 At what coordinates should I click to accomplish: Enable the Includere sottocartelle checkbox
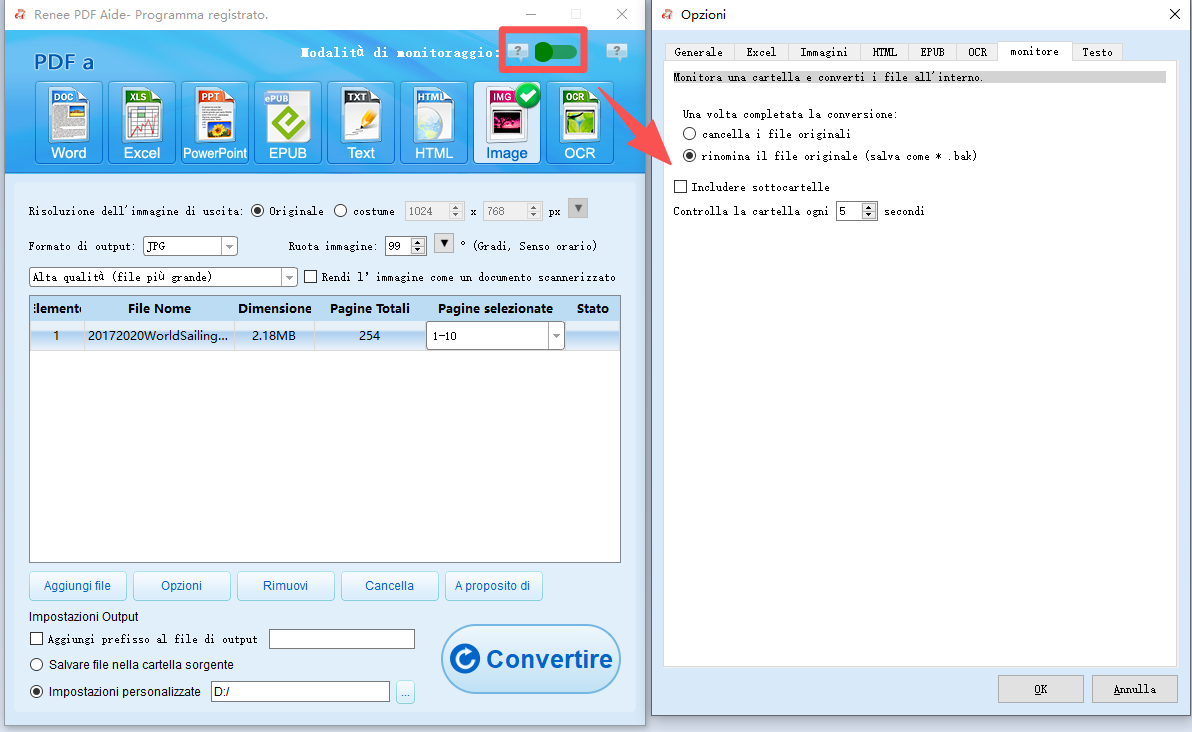coord(681,187)
